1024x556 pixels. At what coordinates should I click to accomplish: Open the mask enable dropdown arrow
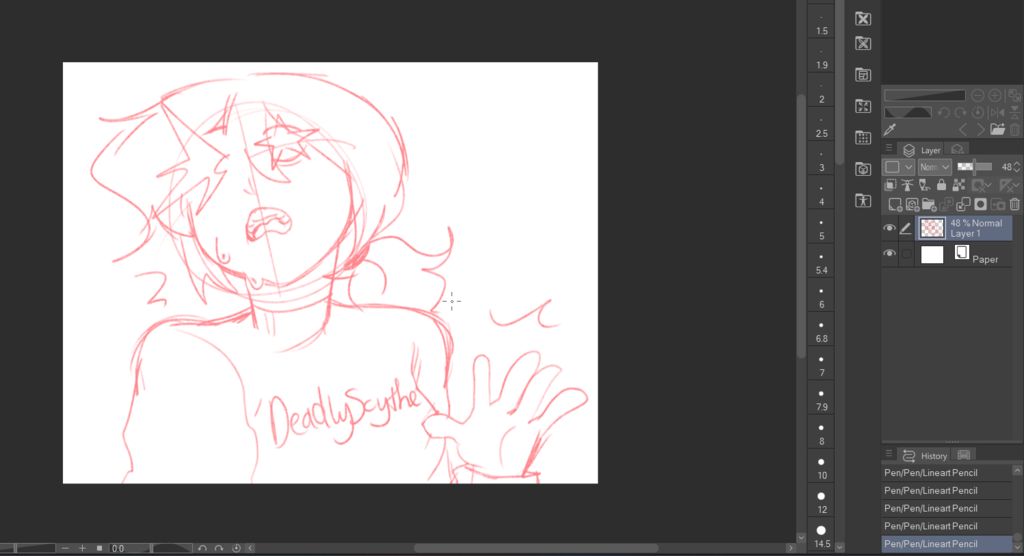pos(987,186)
